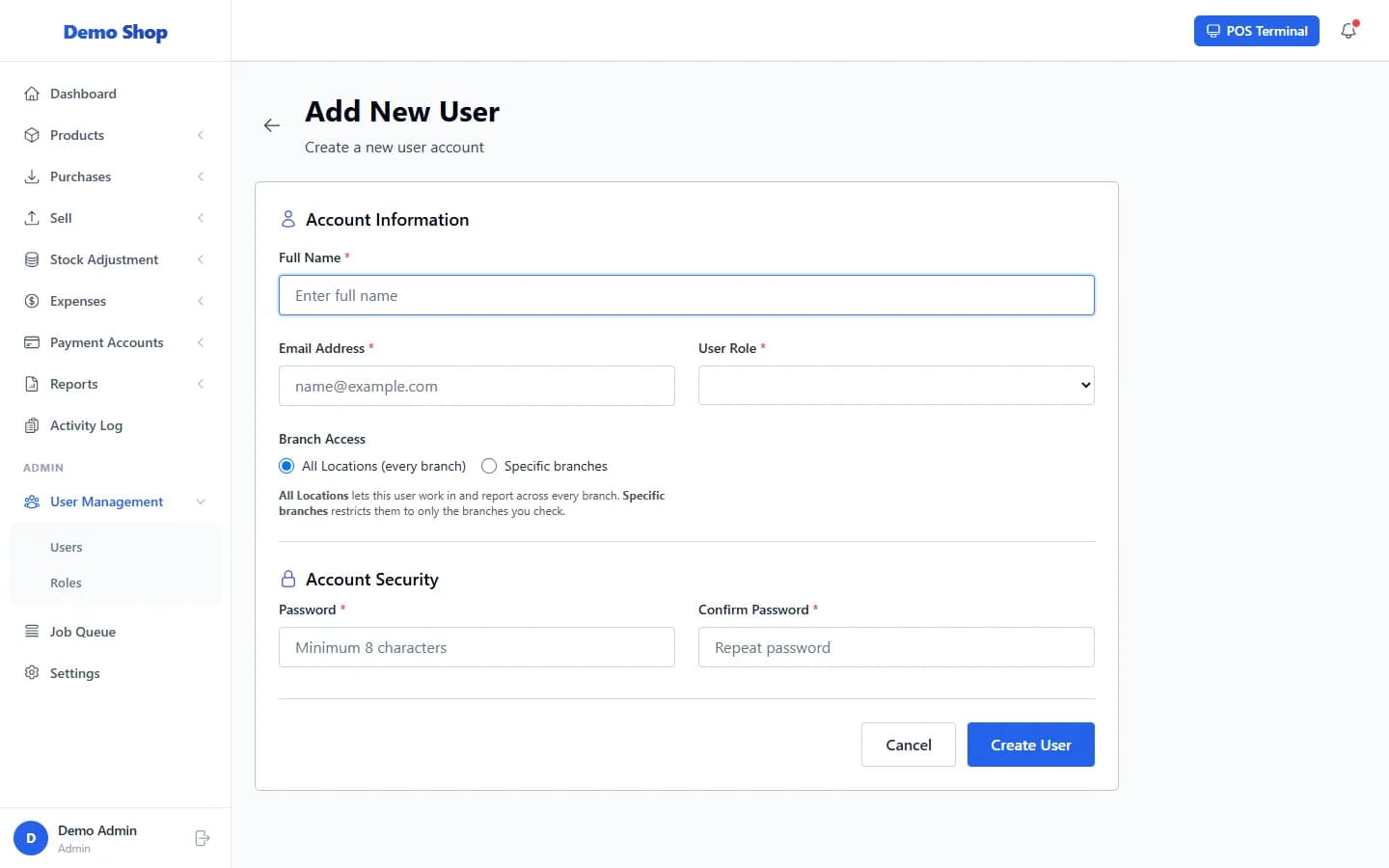Image resolution: width=1389 pixels, height=868 pixels.
Task: Collapse the User Management submenu chevron
Action: [x=201, y=502]
